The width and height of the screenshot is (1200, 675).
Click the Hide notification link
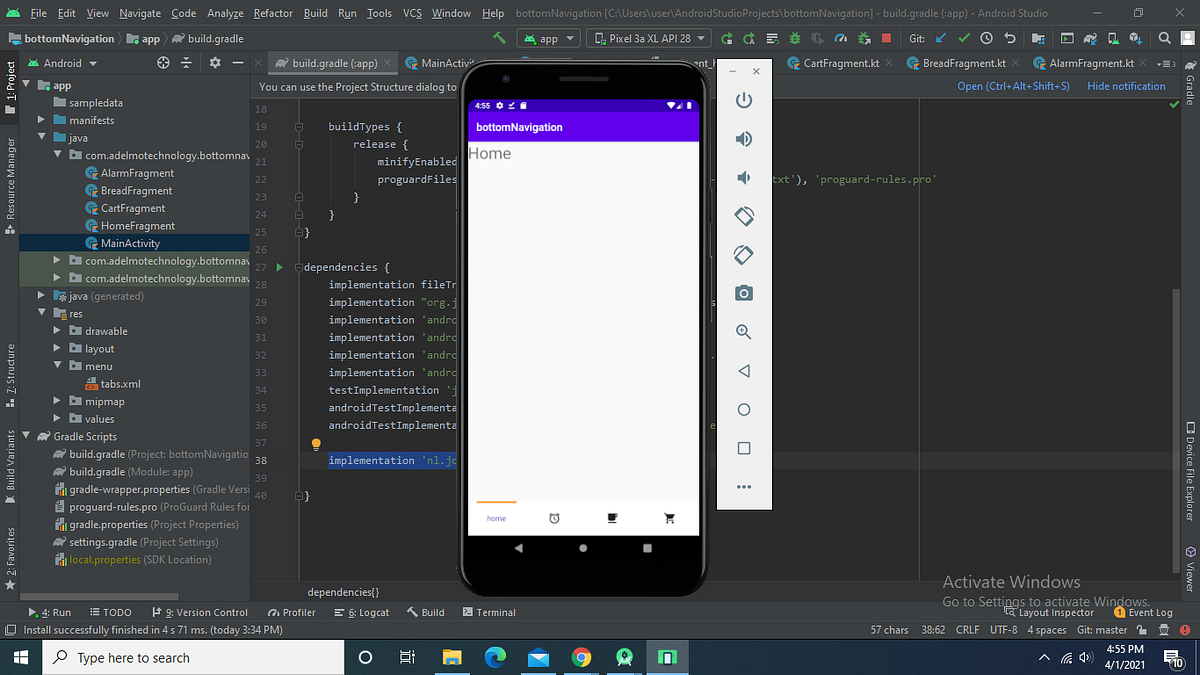[1126, 86]
